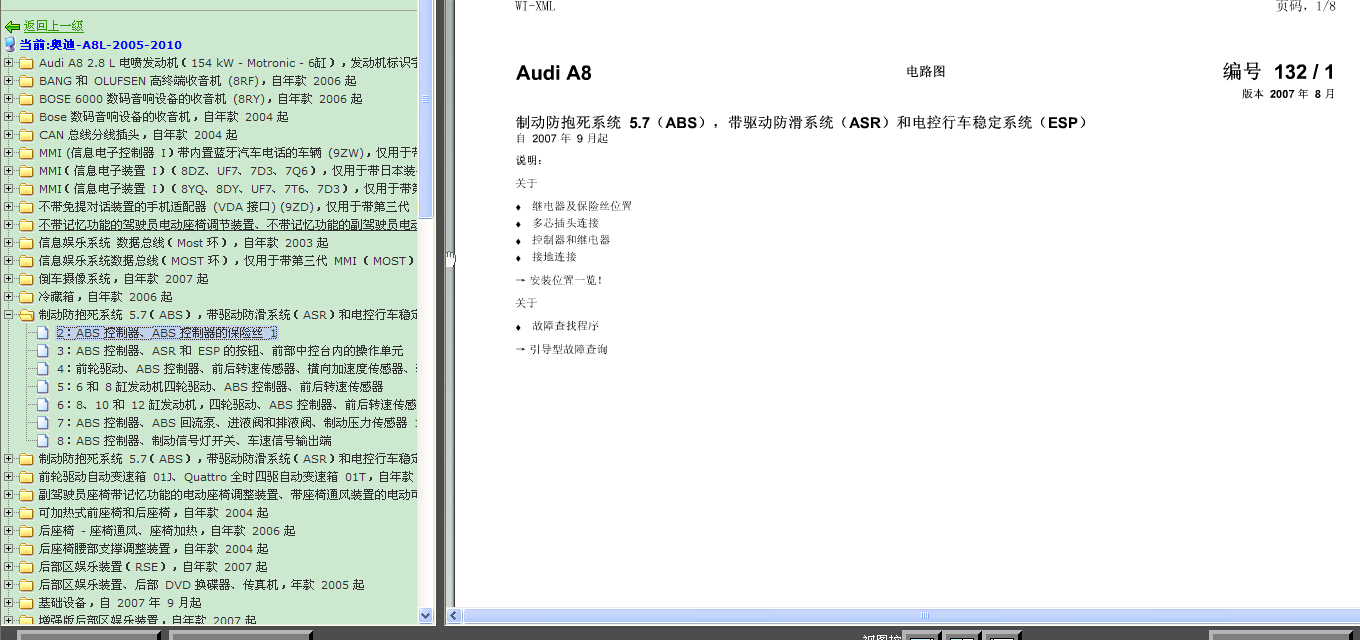Select 冷藏箱，自年款 2006 起
The width and height of the screenshot is (1360, 640).
105,297
